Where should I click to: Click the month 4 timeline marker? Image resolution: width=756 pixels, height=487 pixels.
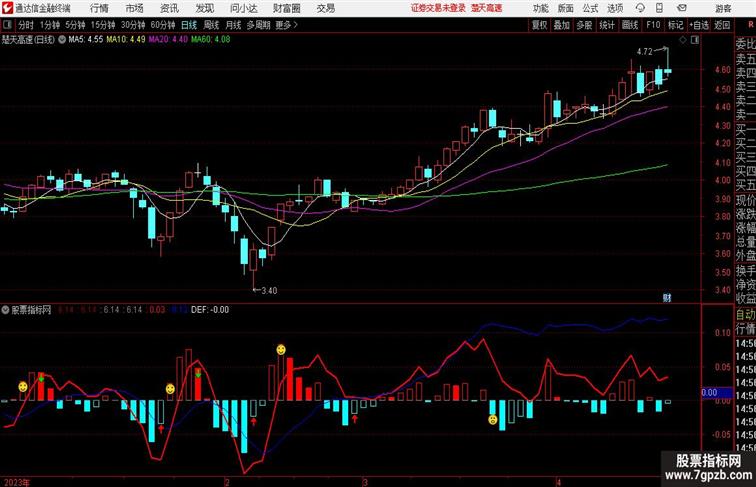click(x=559, y=482)
